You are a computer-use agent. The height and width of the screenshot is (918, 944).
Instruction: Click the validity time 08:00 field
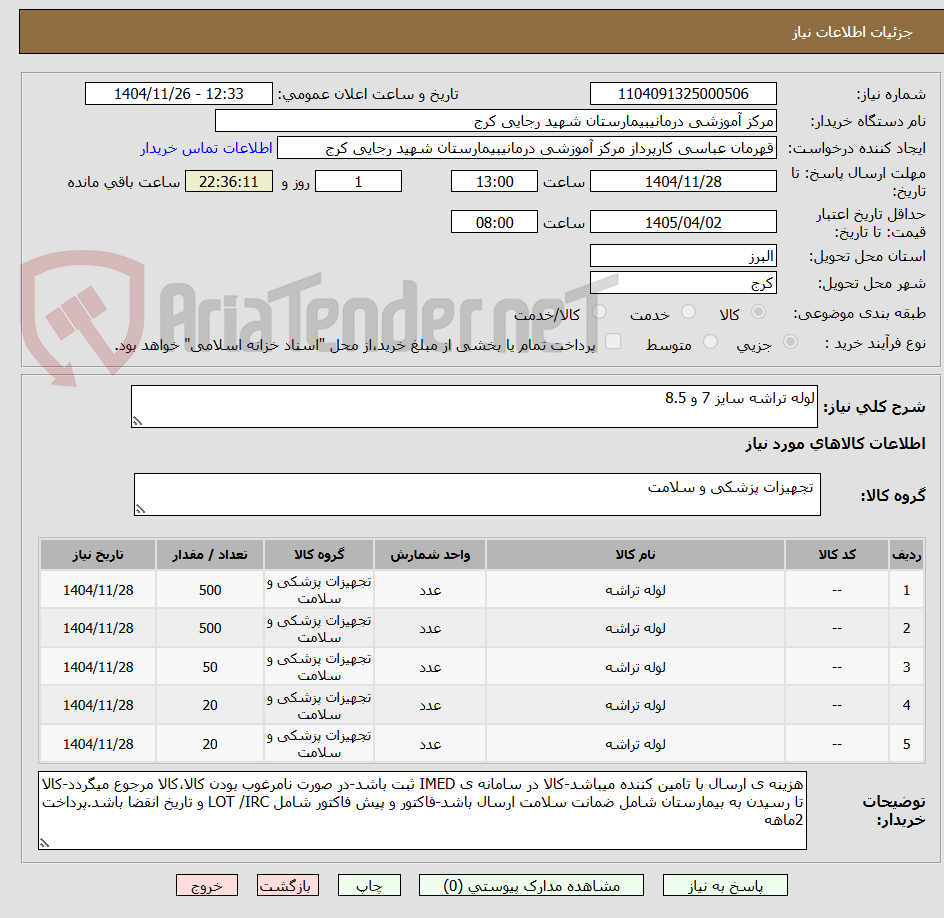click(494, 222)
